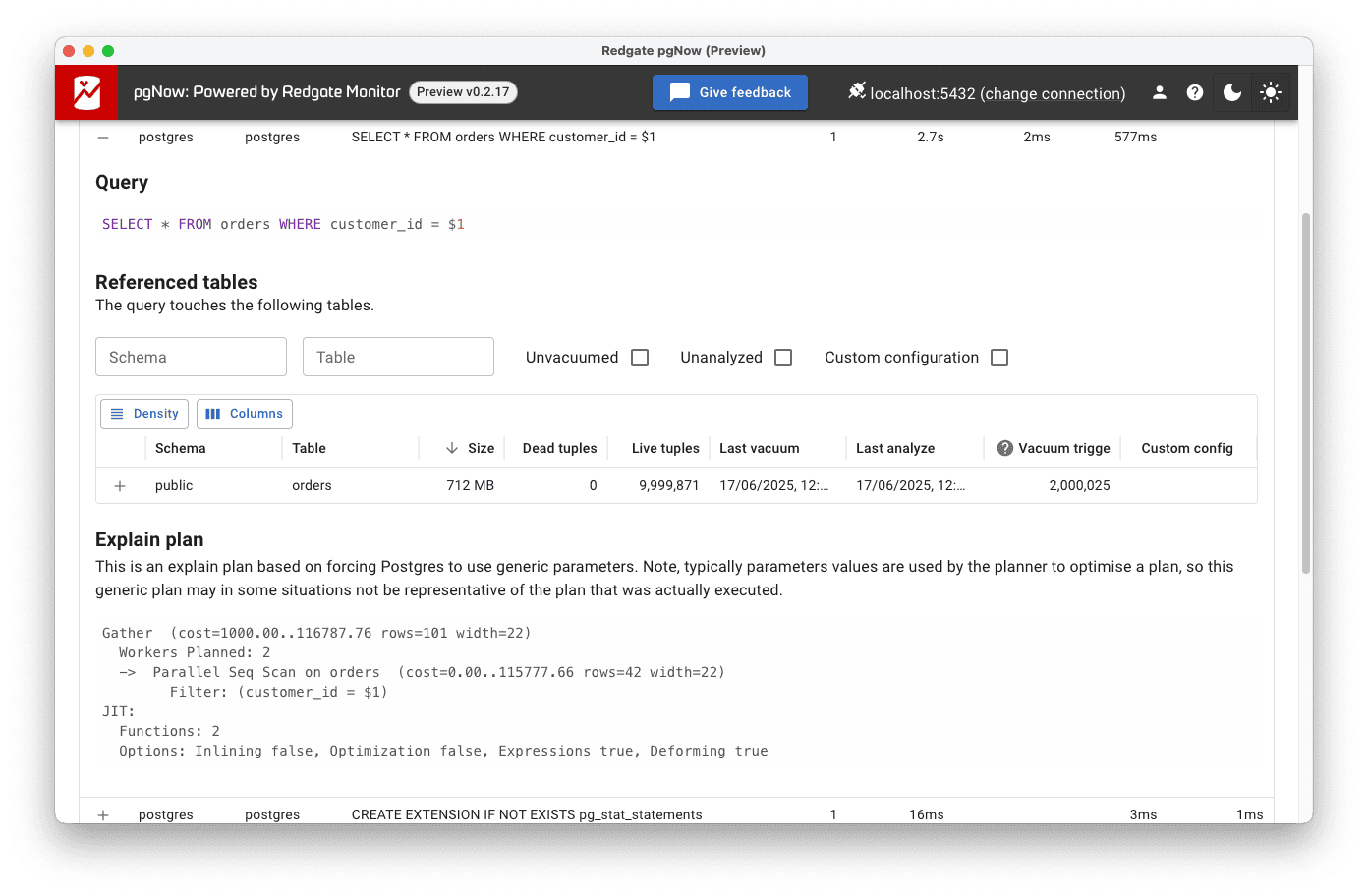Select the light theme sun icon
The image size is (1368, 896).
1270,92
